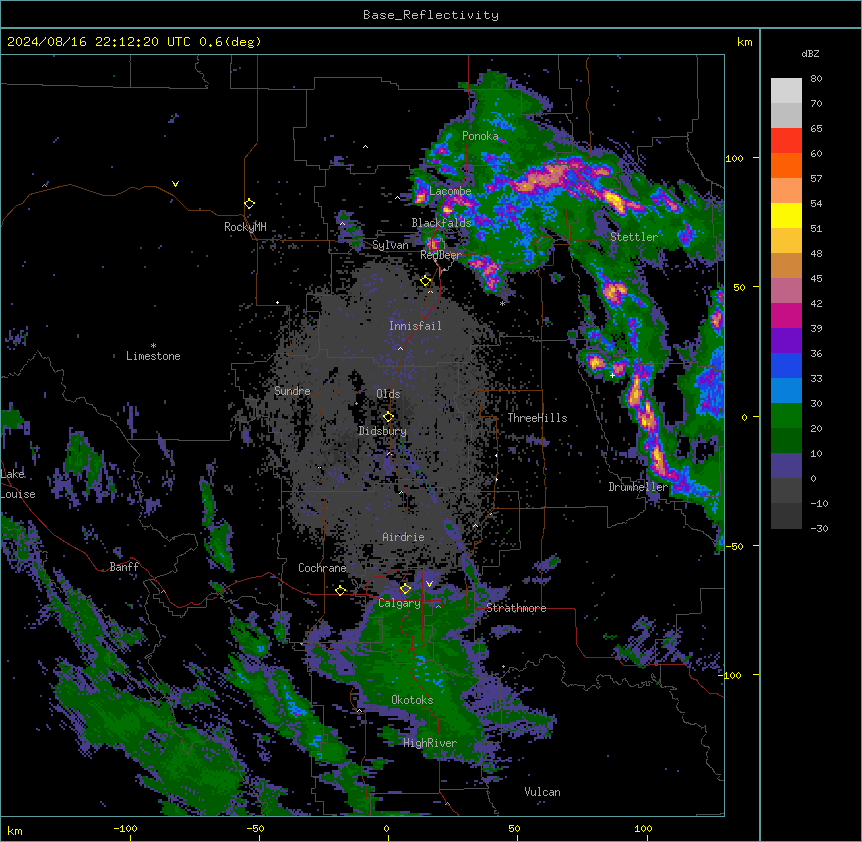Screen dimensions: 862x842
Task: Click the Sundre town label
Action: pyautogui.click(x=292, y=391)
